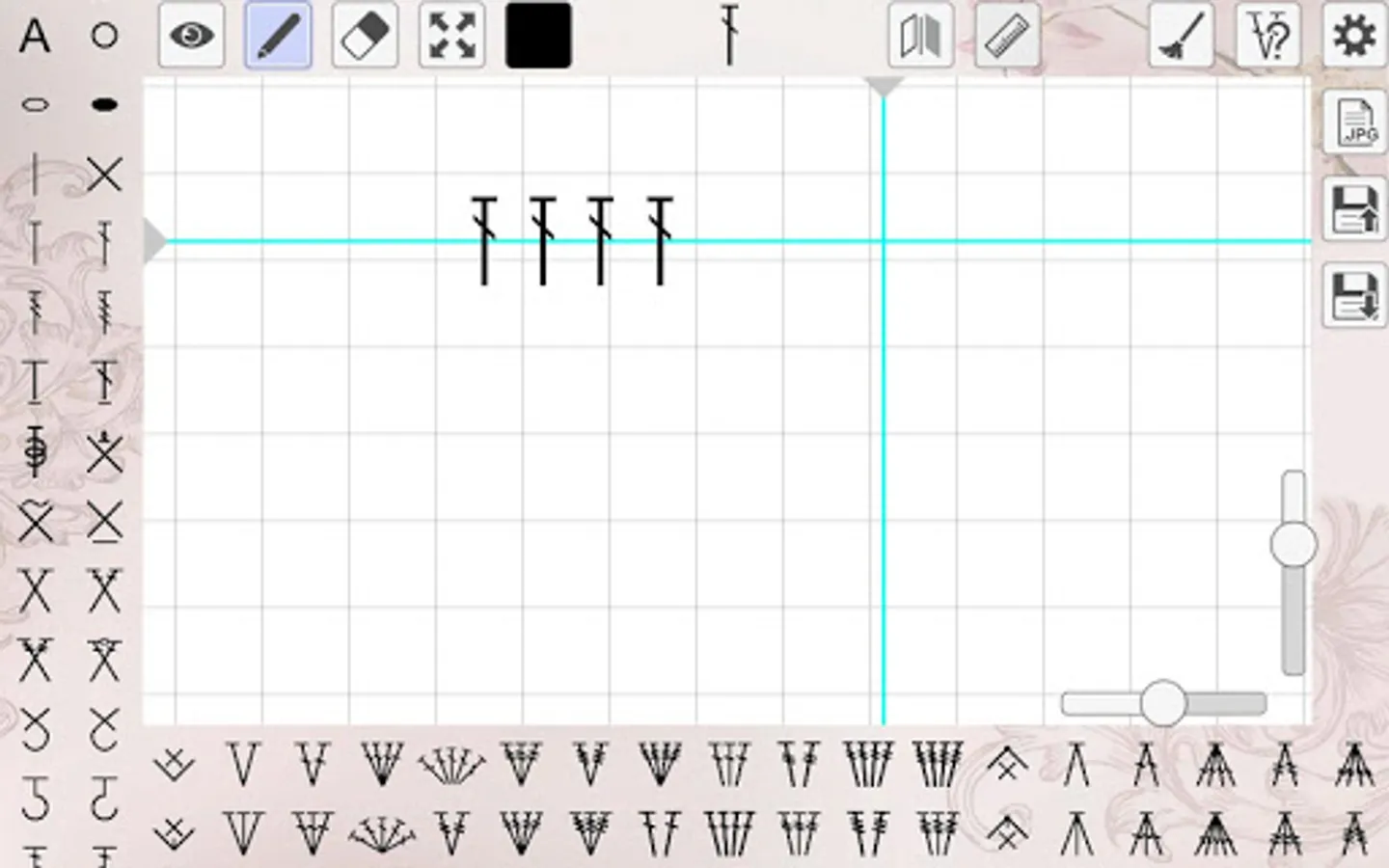This screenshot has width=1389, height=868.
Task: Open stitch help with the V? icon
Action: tap(1266, 35)
